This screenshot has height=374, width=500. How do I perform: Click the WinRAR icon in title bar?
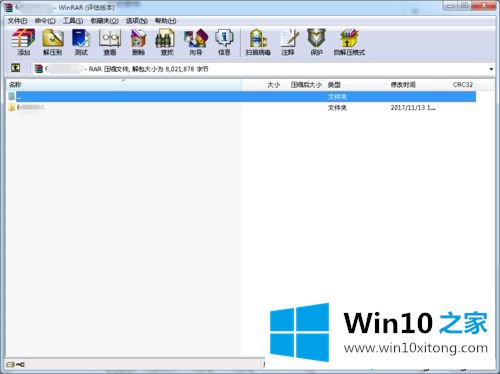[8, 7]
